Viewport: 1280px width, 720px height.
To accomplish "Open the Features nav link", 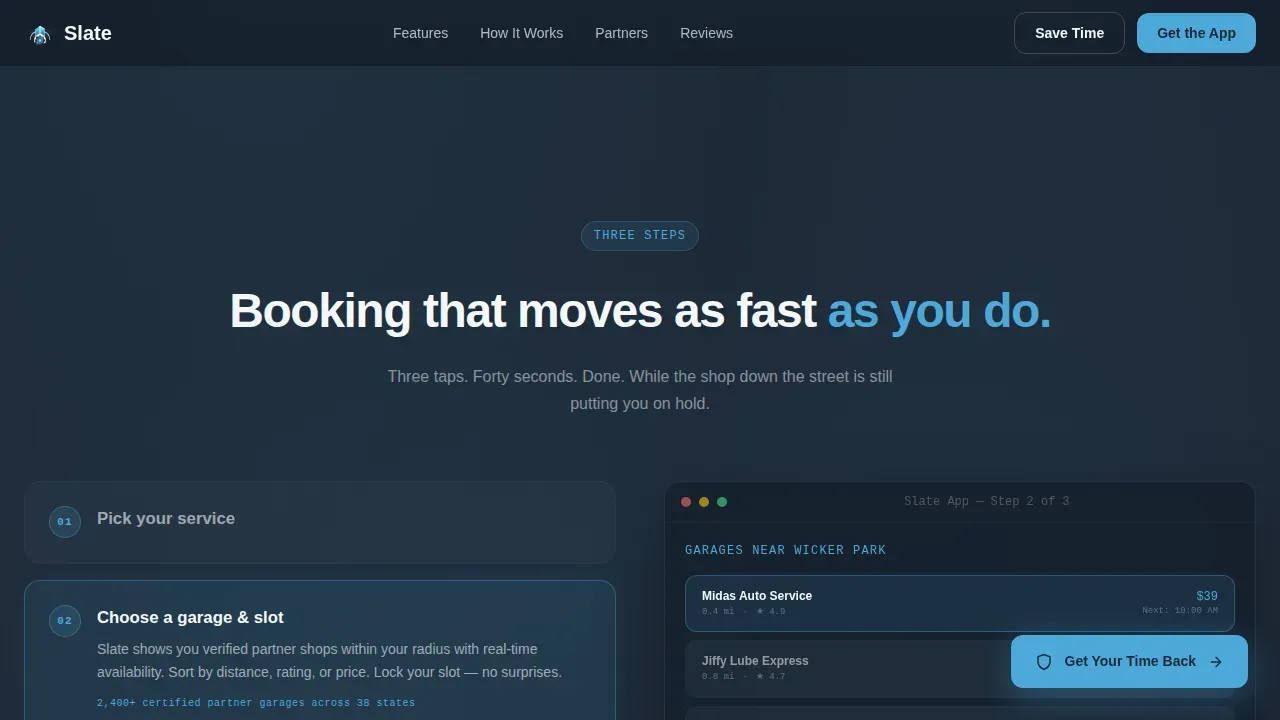I will [x=420, y=33].
